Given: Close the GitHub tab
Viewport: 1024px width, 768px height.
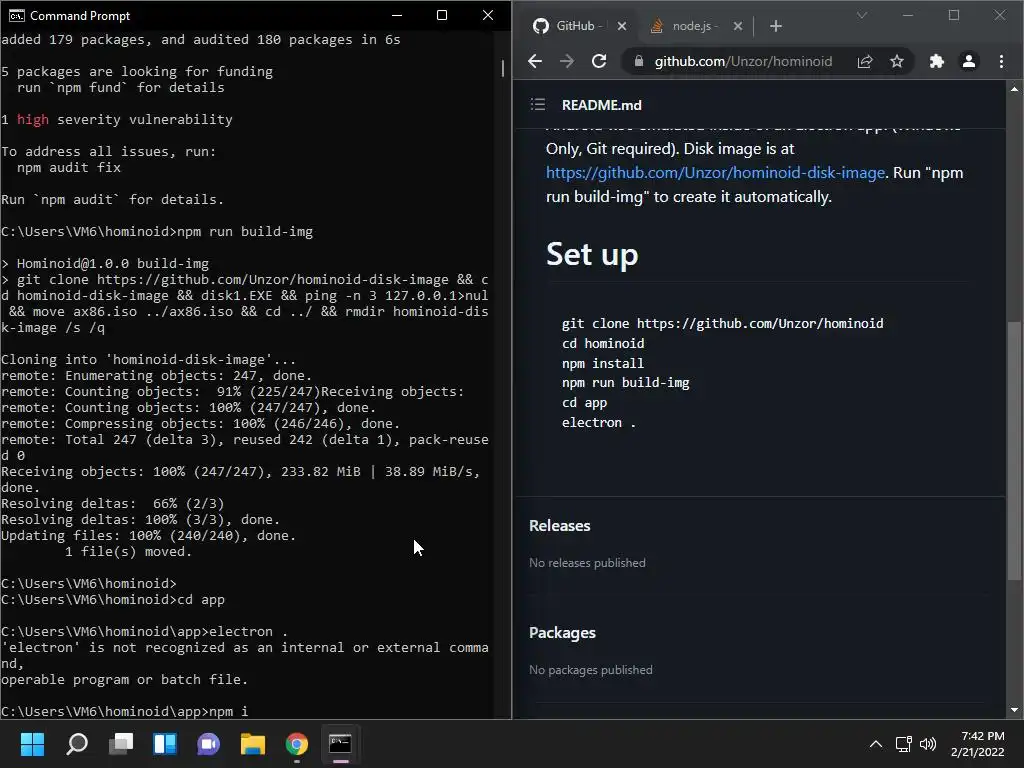Looking at the screenshot, I should 622,26.
